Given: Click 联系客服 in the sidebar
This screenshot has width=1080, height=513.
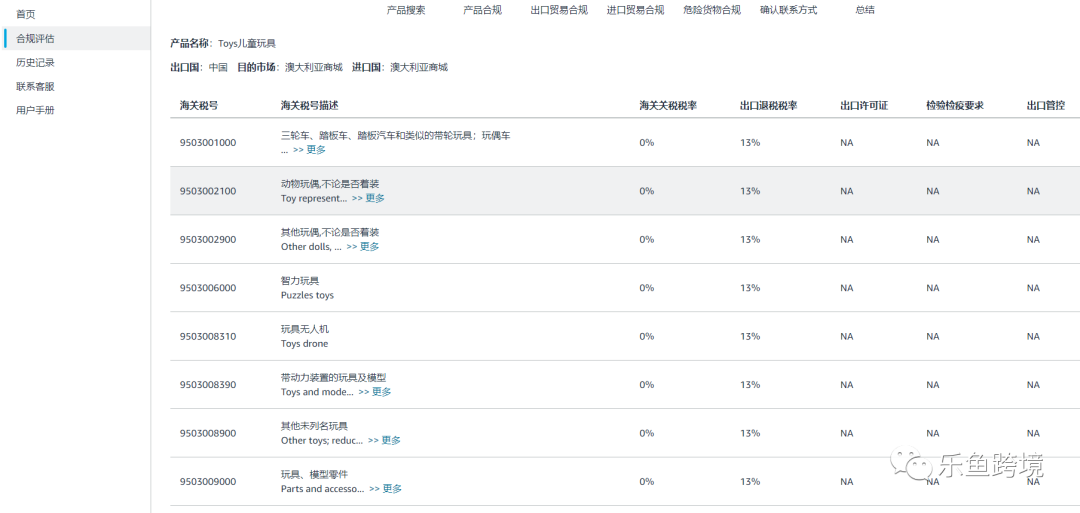Looking at the screenshot, I should pyautogui.click(x=36, y=86).
